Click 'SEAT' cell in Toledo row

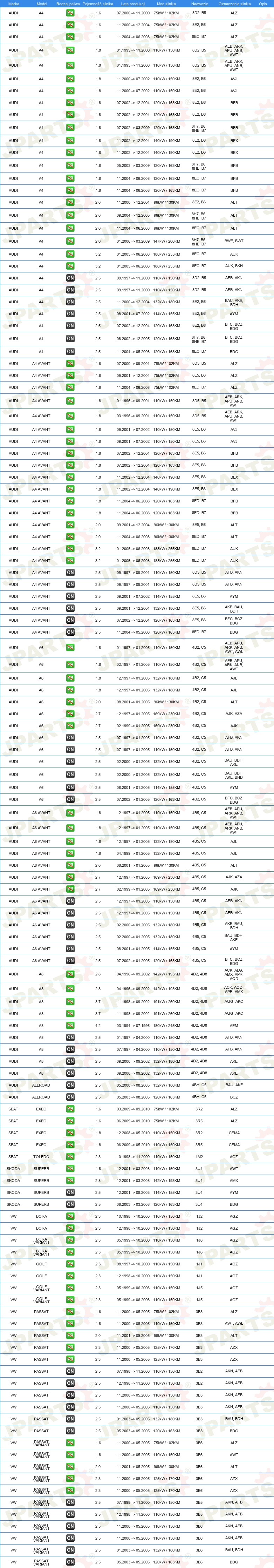click(13, 1157)
